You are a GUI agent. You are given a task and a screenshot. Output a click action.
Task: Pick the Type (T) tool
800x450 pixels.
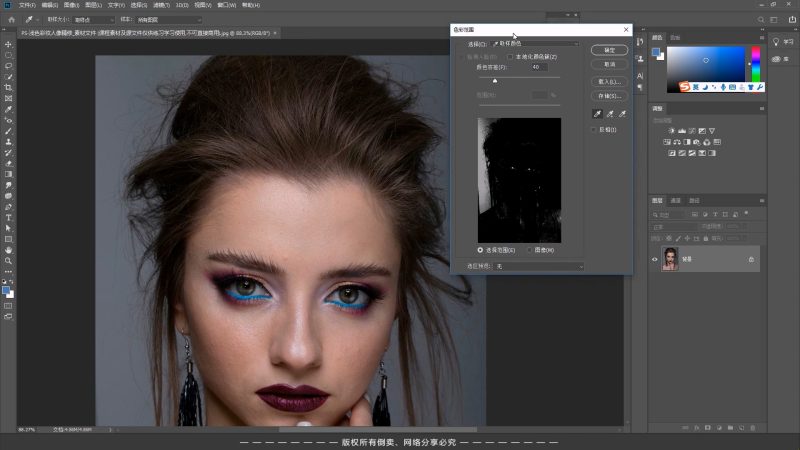point(8,217)
